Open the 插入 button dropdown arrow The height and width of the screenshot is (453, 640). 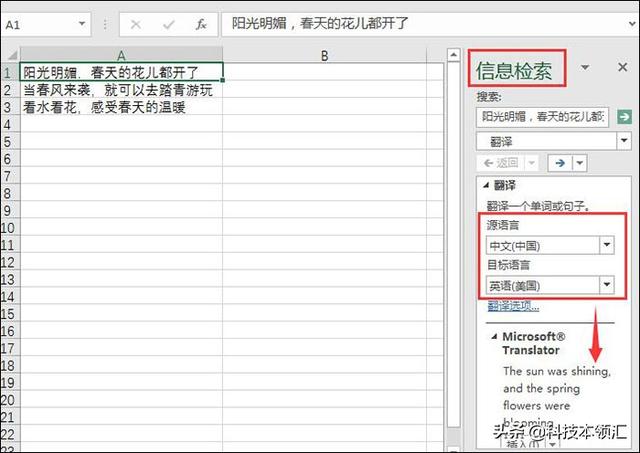pyautogui.click(x=553, y=444)
